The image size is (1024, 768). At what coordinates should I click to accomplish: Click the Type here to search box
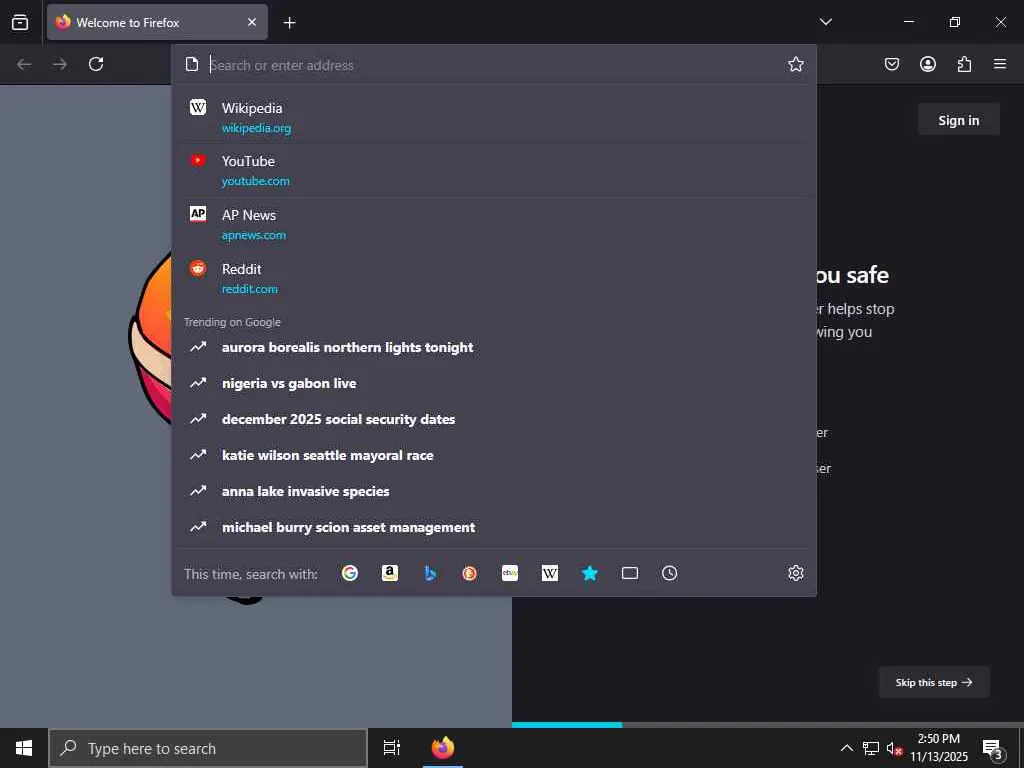click(208, 748)
